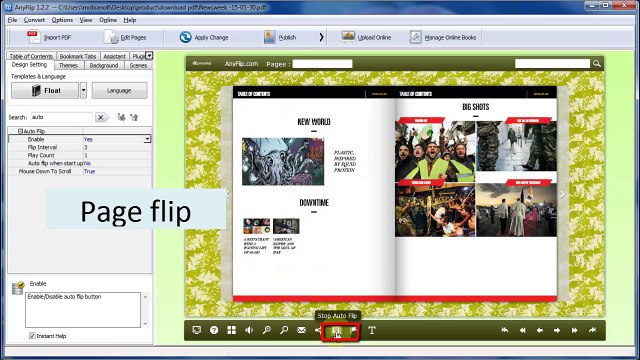Open the tab overflow dropdown arrow
The image size is (640, 360).
tap(149, 55)
